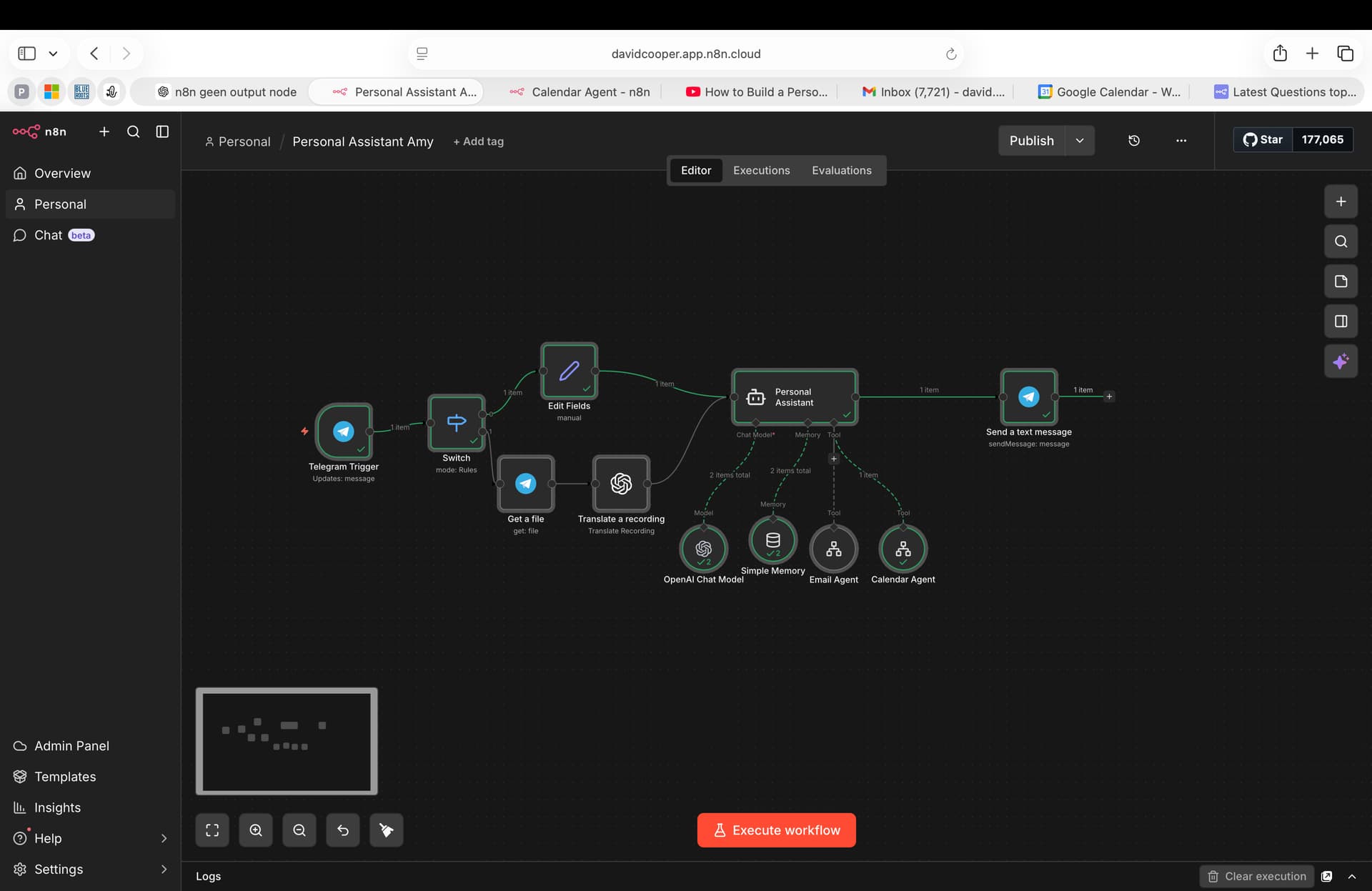Open the AI assistant sparkle icon
The height and width of the screenshot is (891, 1372).
pyautogui.click(x=1341, y=361)
